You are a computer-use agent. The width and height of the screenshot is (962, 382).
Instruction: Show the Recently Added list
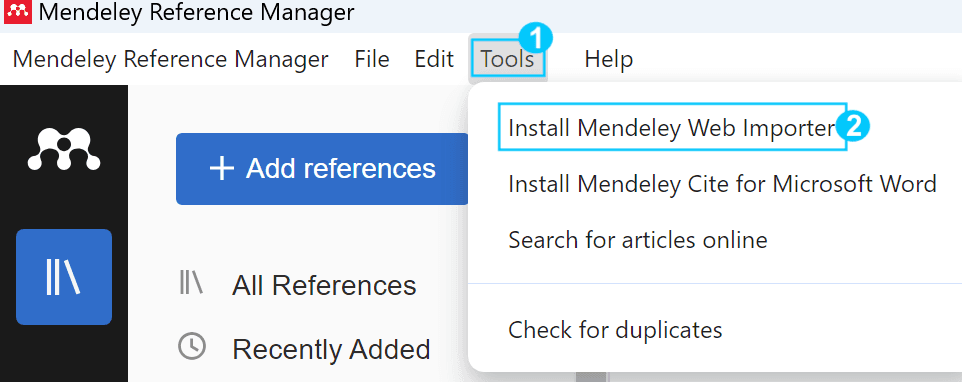(331, 349)
